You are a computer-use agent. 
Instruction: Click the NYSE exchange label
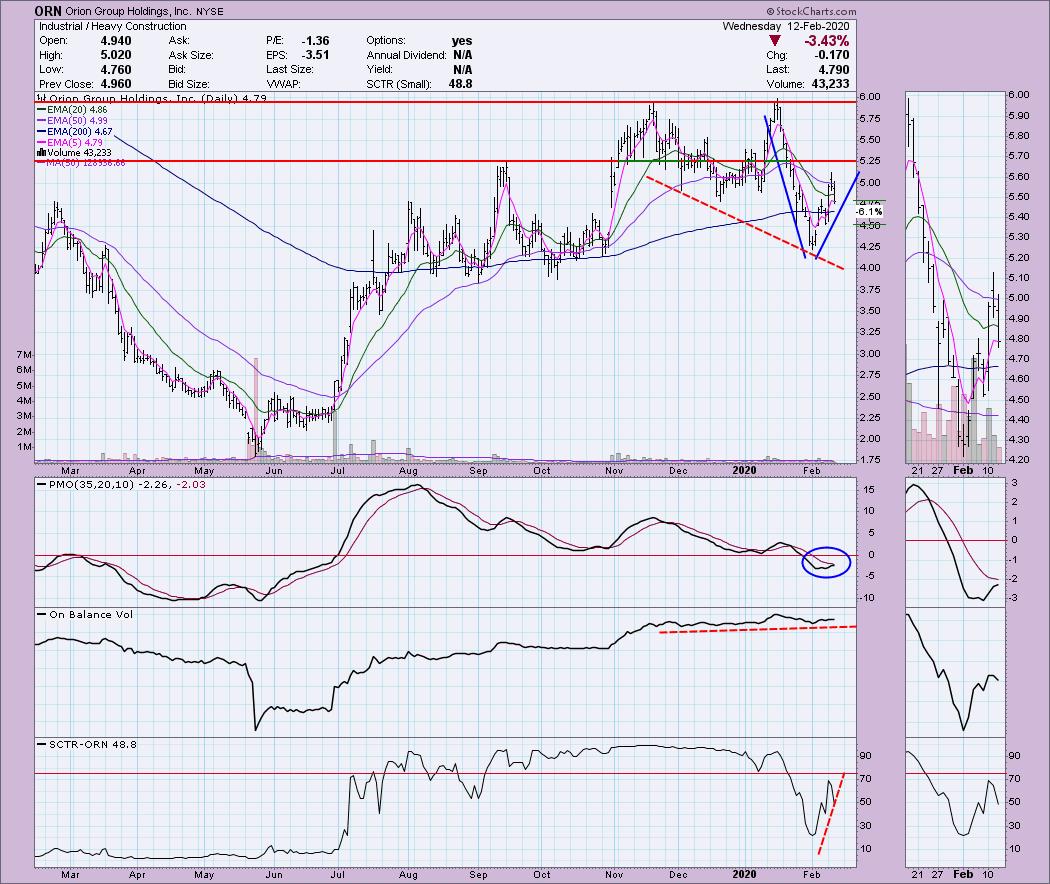(210, 12)
